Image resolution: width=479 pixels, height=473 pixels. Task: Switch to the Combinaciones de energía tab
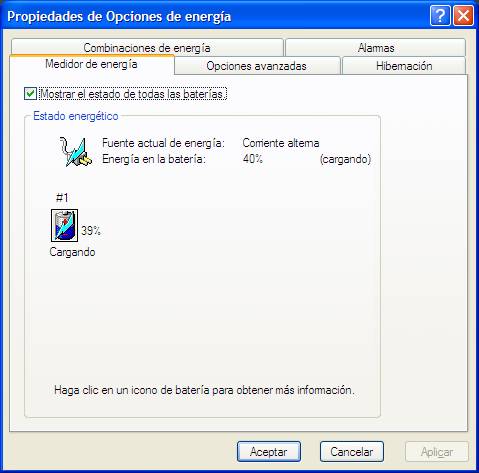[147, 48]
